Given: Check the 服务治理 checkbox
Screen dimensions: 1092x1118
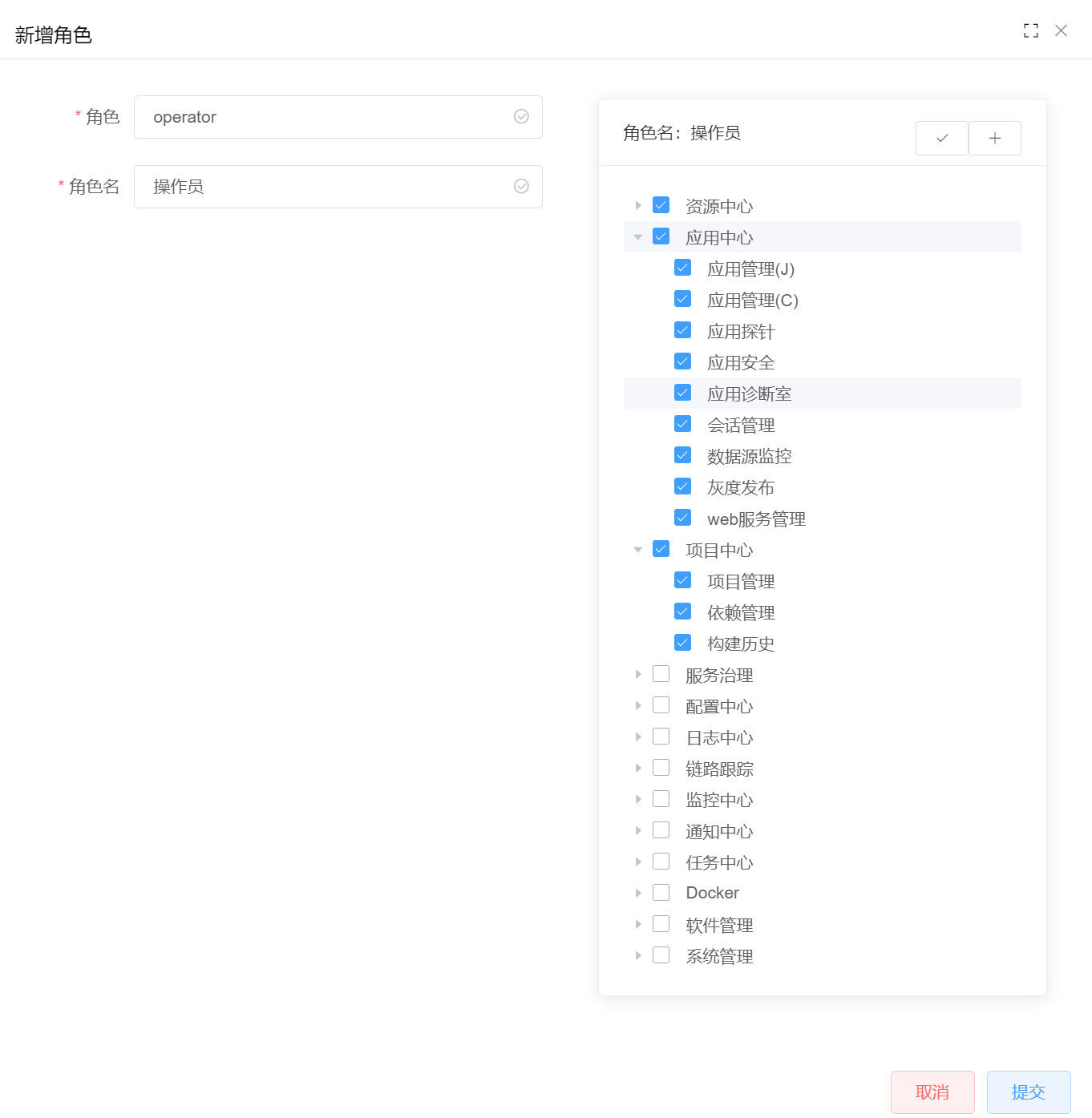Looking at the screenshot, I should (661, 674).
